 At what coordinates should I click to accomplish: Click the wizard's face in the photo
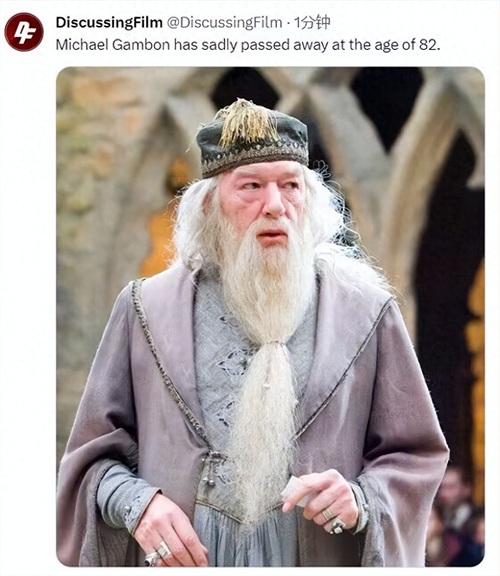click(x=264, y=205)
